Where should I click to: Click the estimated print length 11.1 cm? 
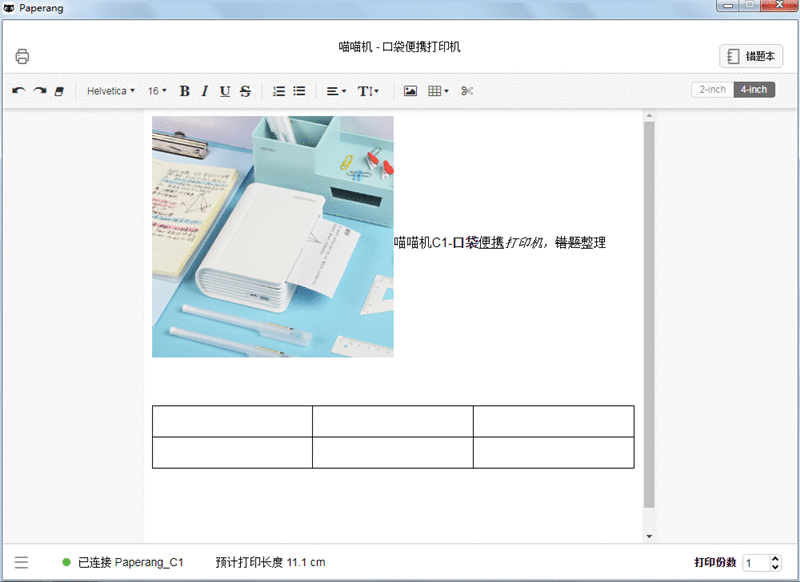(x=270, y=562)
